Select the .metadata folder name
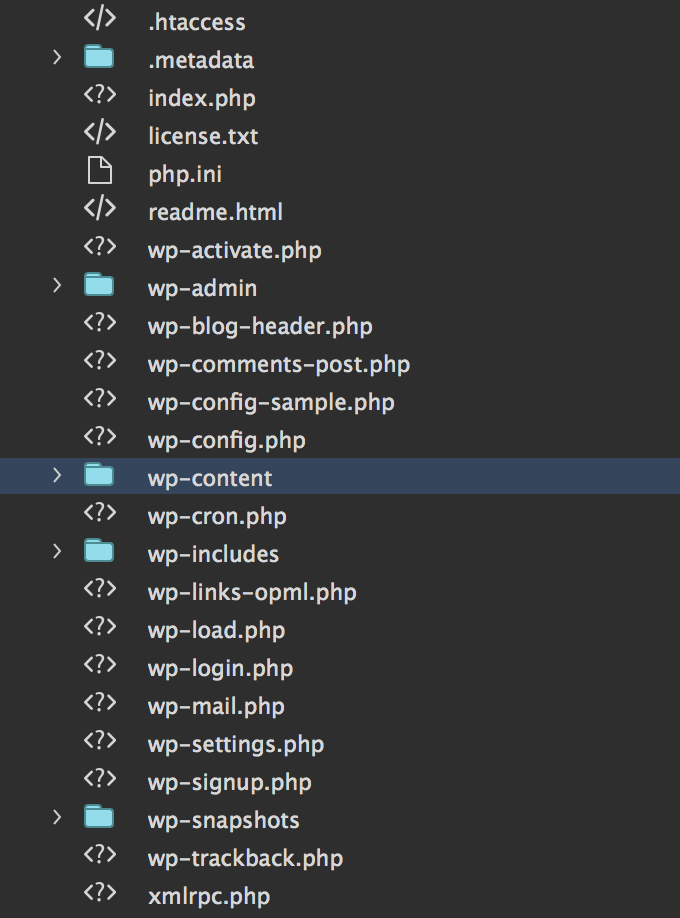 coord(201,60)
